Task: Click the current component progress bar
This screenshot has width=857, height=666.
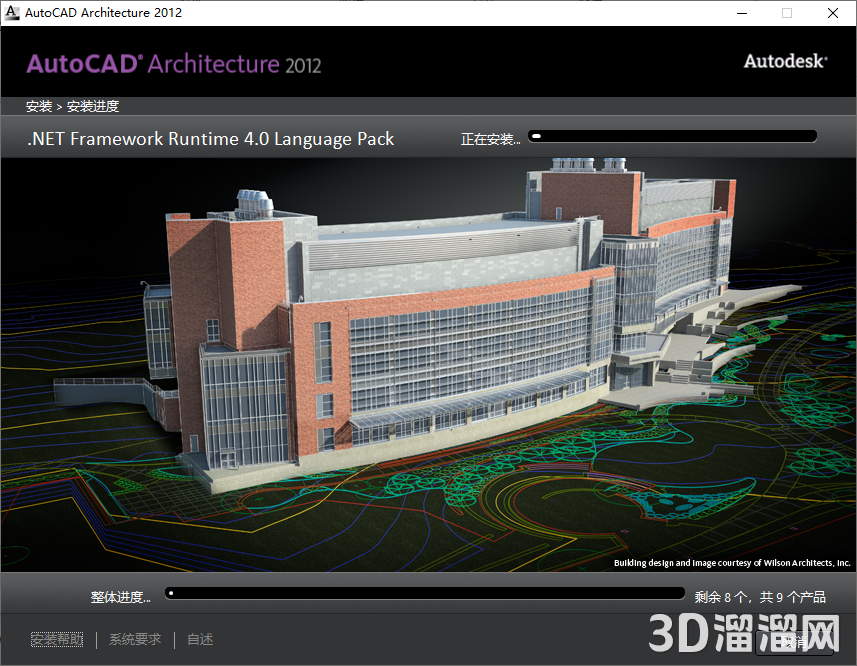Action: pyautogui.click(x=673, y=136)
